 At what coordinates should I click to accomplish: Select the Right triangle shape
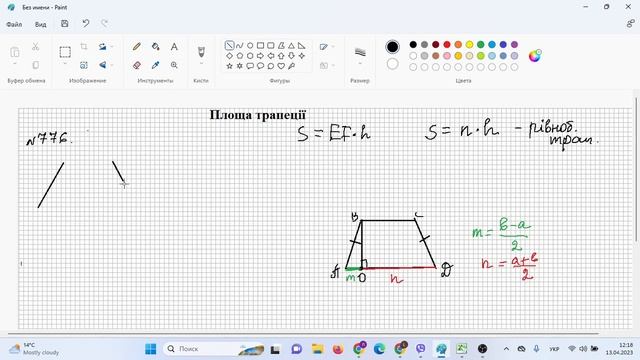pos(302,45)
